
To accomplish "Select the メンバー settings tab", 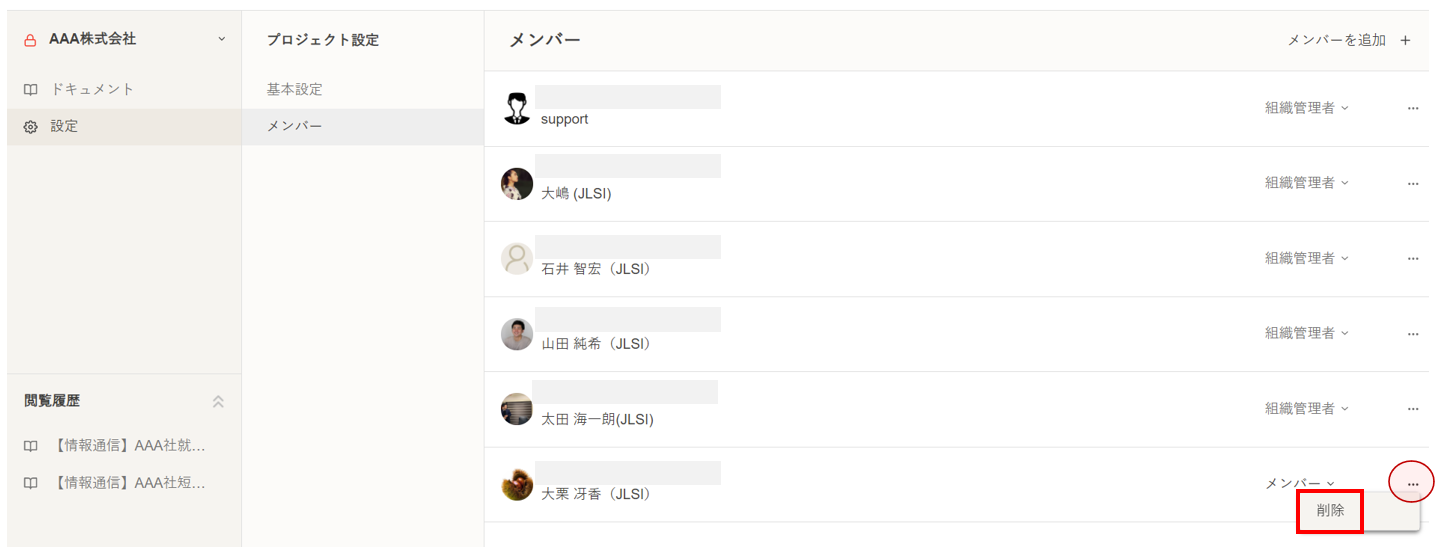I will [x=295, y=126].
